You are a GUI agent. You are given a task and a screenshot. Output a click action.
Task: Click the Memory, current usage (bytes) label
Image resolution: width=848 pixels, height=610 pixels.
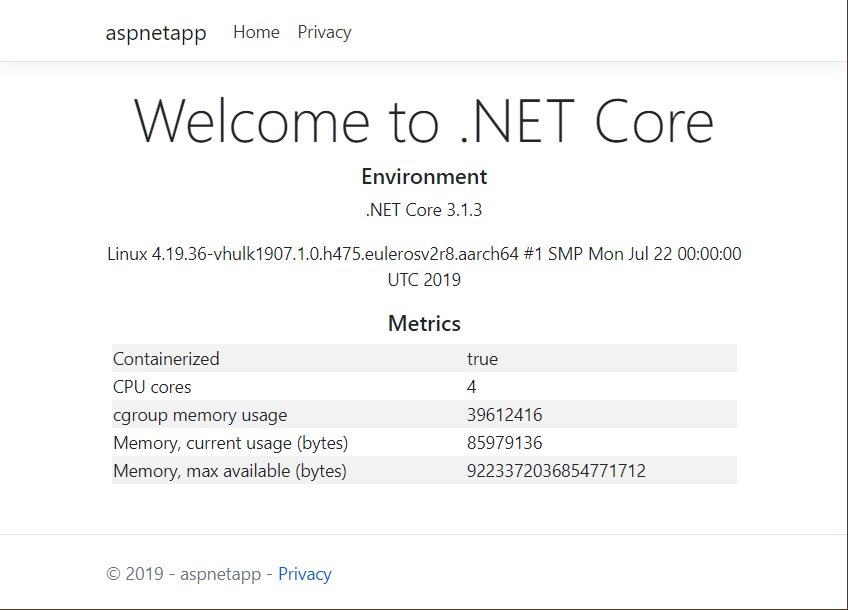[230, 443]
